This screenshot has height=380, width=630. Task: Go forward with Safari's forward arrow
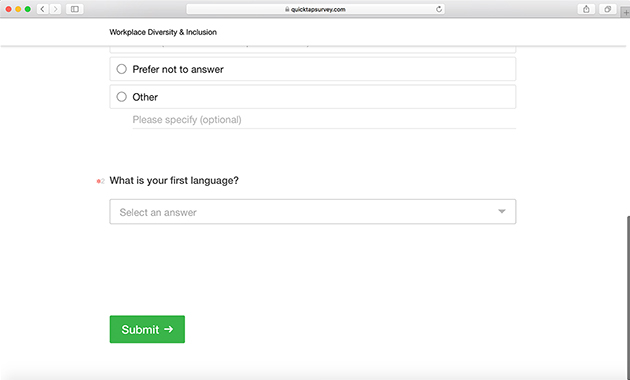[55, 9]
